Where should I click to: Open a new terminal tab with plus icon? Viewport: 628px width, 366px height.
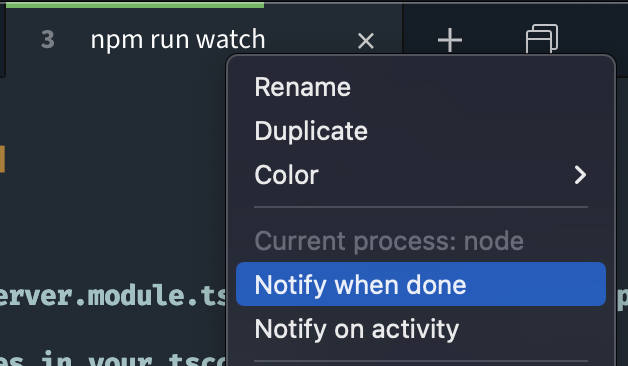coord(450,40)
